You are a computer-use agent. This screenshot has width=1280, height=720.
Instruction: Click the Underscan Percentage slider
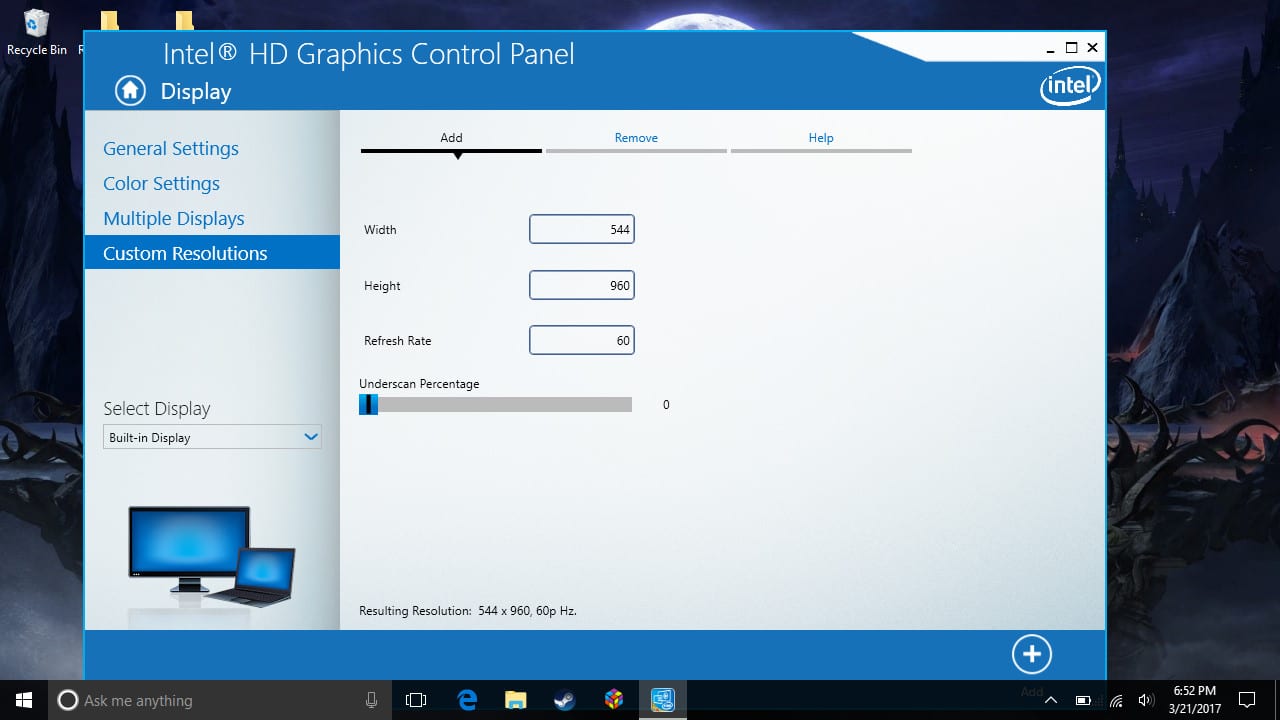click(496, 405)
